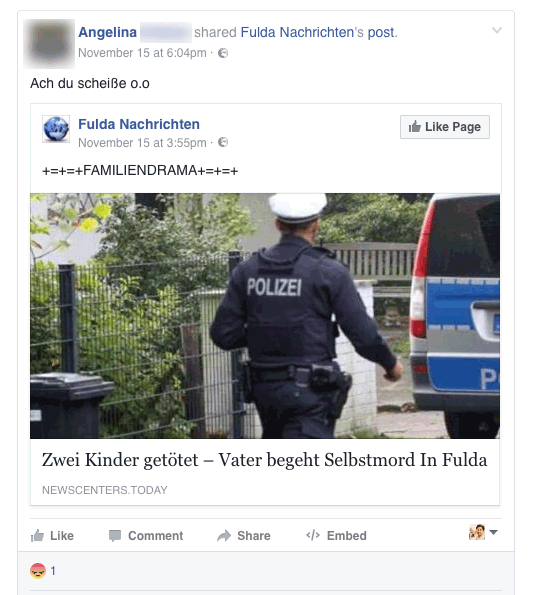Open the November 15 at 3:55pm timestamp
Image resolution: width=533 pixels, height=595 pixels.
(142, 143)
